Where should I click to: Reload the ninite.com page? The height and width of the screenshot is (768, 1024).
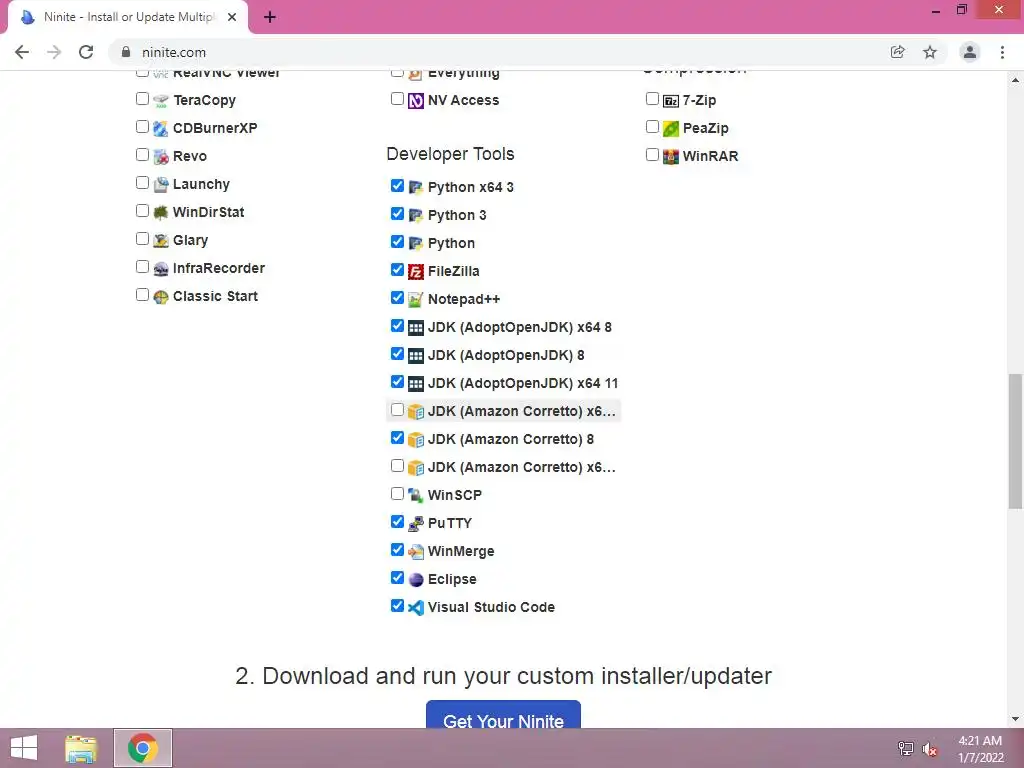pos(86,52)
